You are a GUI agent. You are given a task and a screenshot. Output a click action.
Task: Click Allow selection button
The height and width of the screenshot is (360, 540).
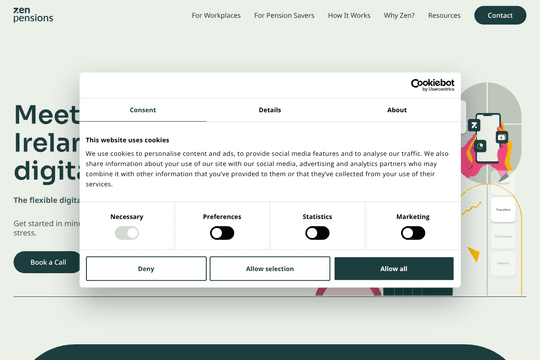pyautogui.click(x=270, y=269)
